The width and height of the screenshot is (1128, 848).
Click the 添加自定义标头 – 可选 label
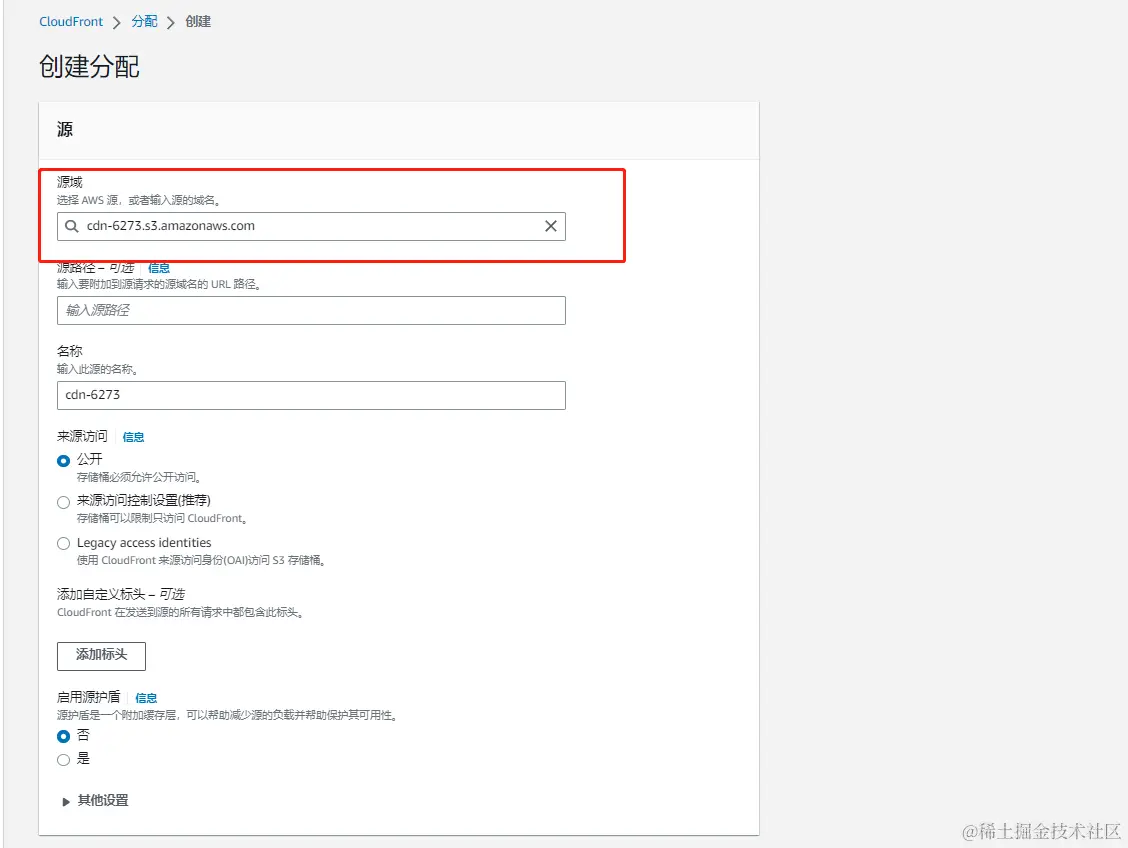[x=121, y=594]
